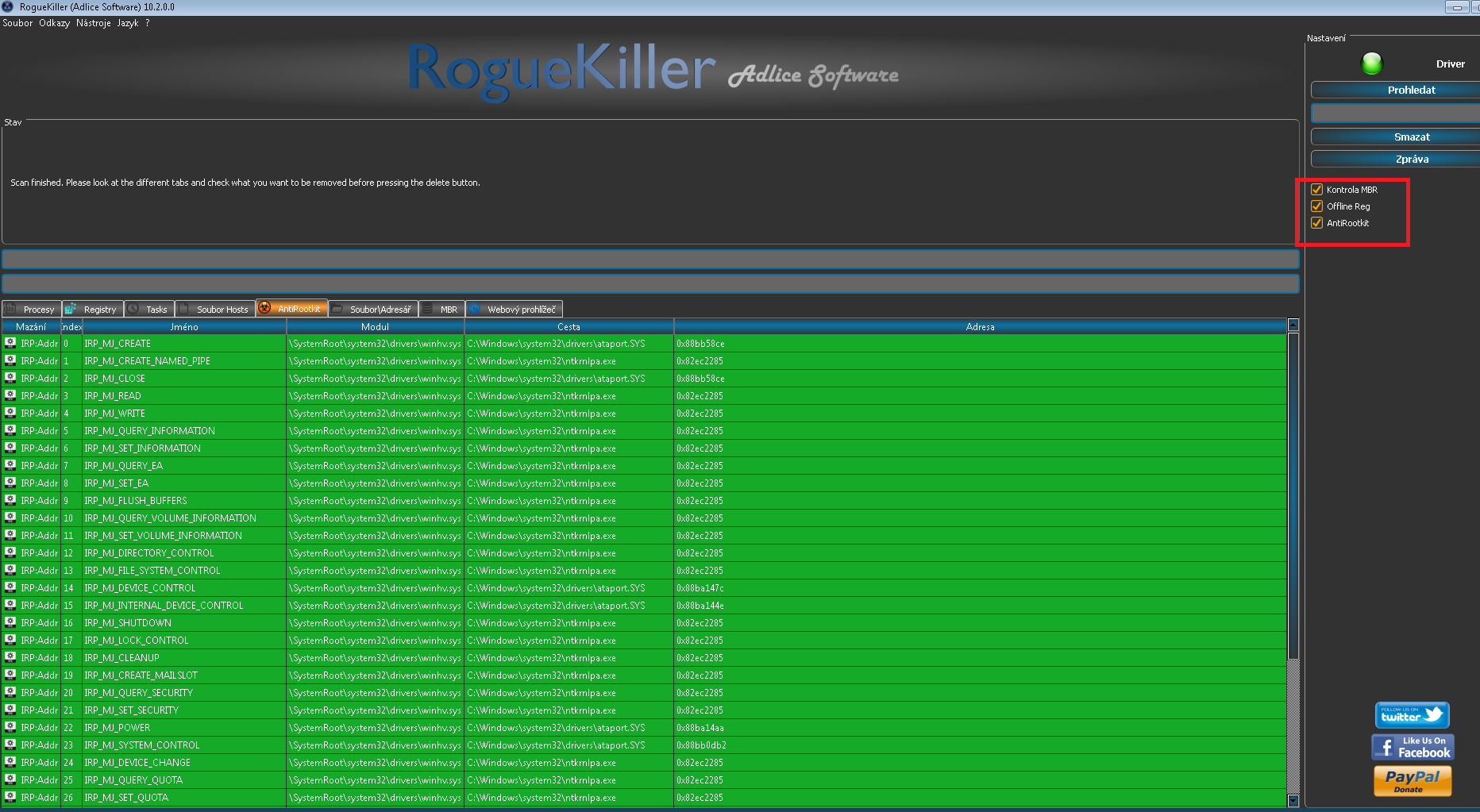The height and width of the screenshot is (812, 1480).
Task: Open the Jazyk menu
Action: point(128,23)
